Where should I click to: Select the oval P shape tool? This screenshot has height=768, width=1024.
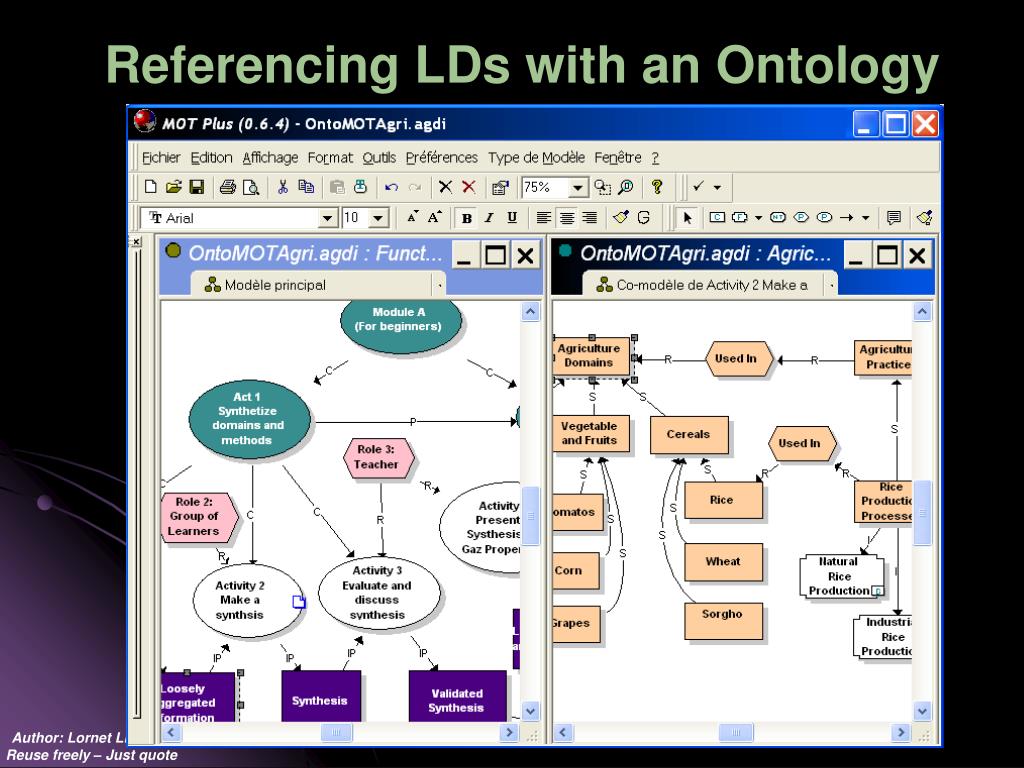tap(825, 217)
